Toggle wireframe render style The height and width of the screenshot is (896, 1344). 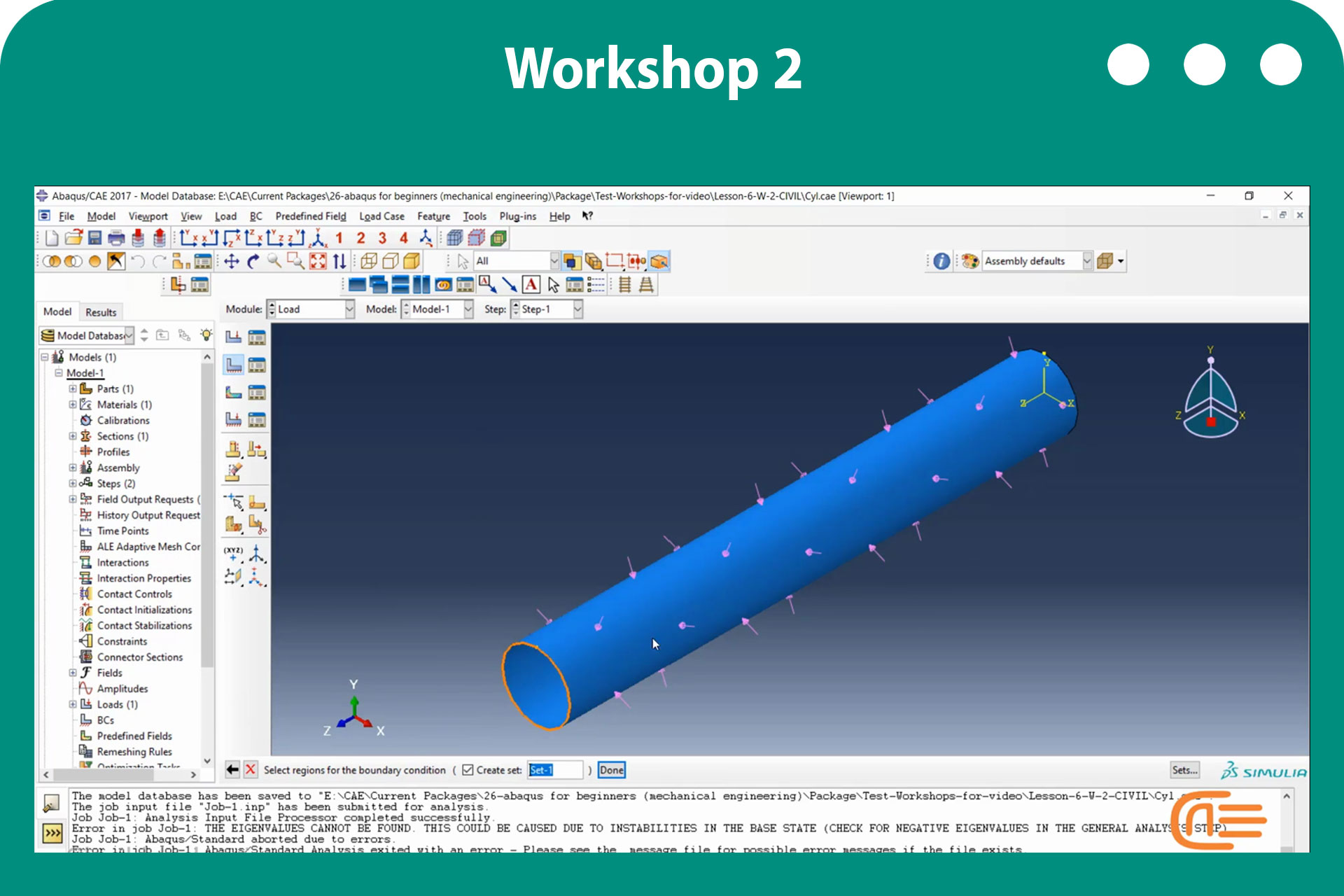(x=369, y=261)
